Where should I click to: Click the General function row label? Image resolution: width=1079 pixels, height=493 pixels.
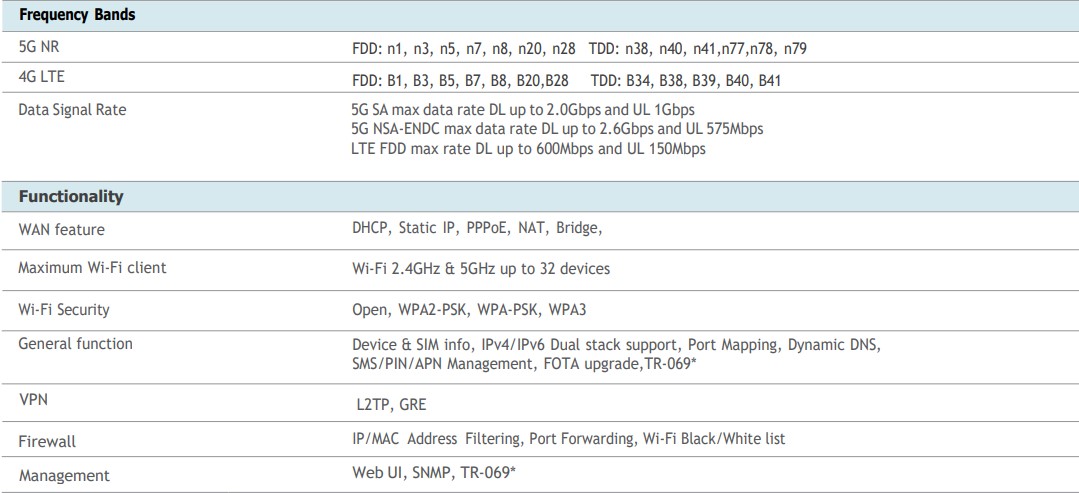(76, 344)
